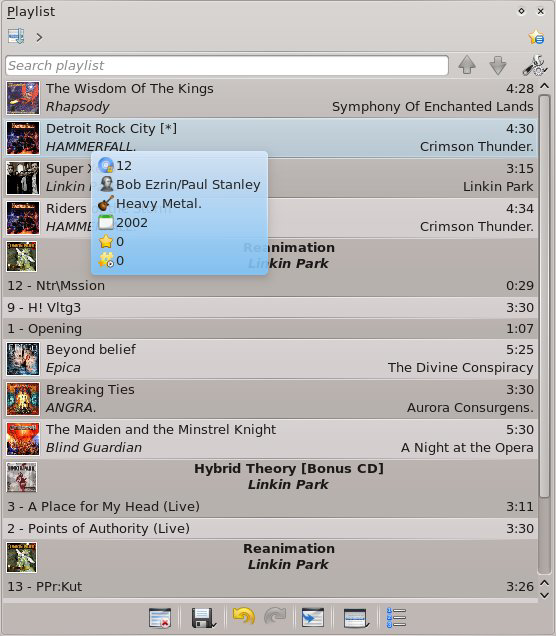Jump to next search result arrow
556x636 pixels.
[498, 65]
